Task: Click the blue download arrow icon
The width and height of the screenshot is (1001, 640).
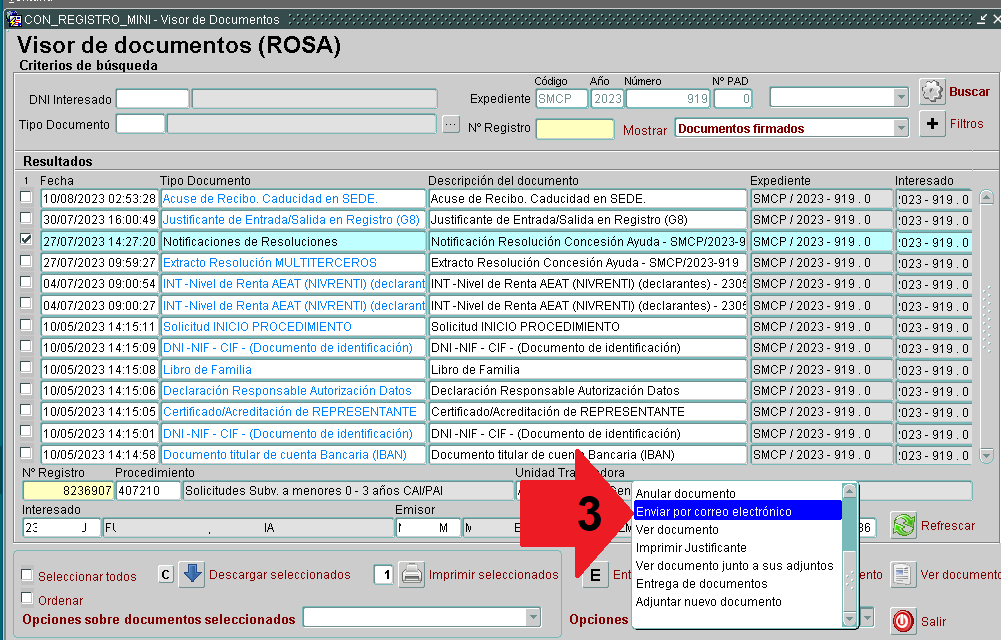Action: coord(192,574)
